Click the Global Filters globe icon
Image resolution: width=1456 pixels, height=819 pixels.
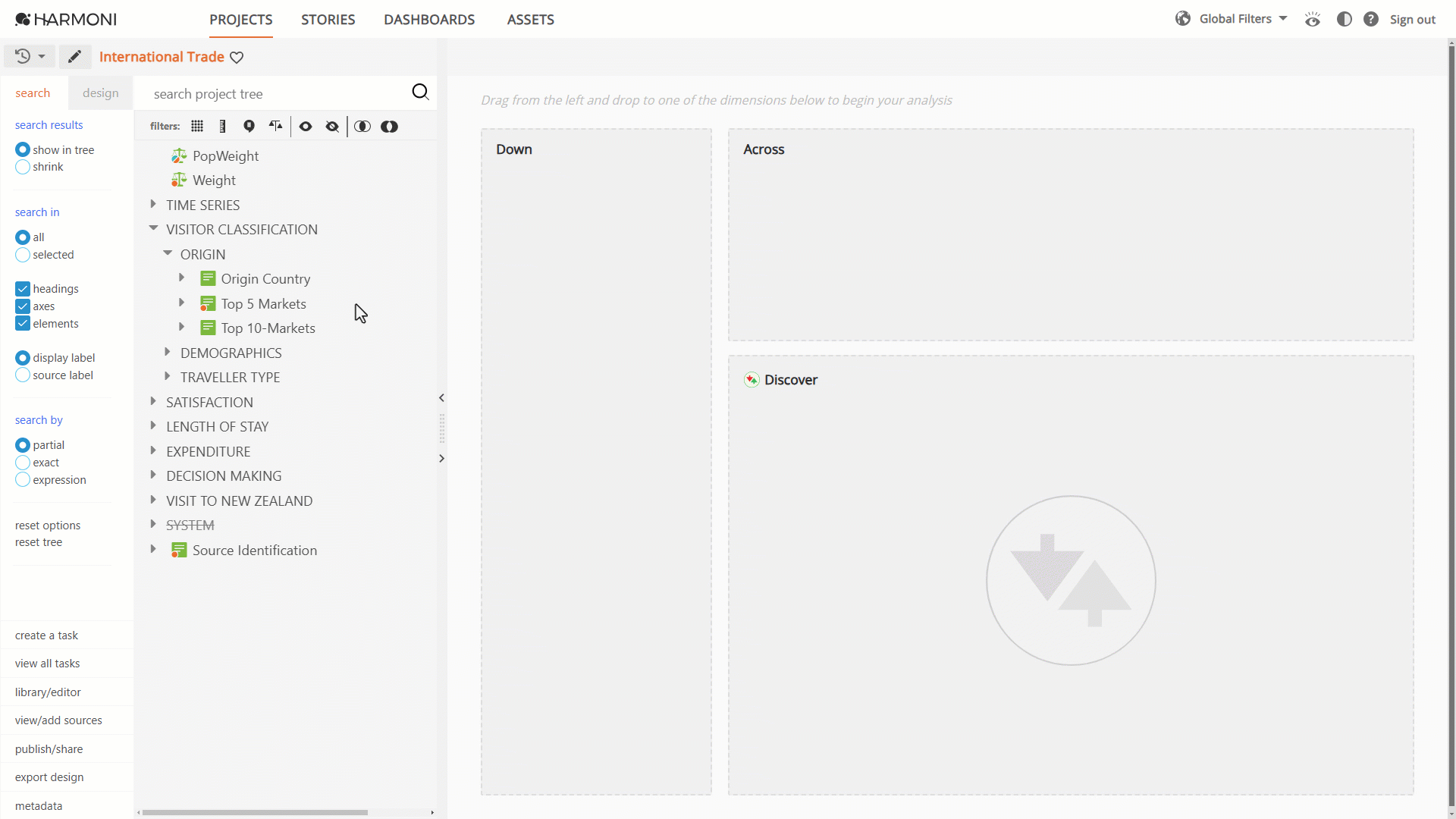(x=1183, y=19)
